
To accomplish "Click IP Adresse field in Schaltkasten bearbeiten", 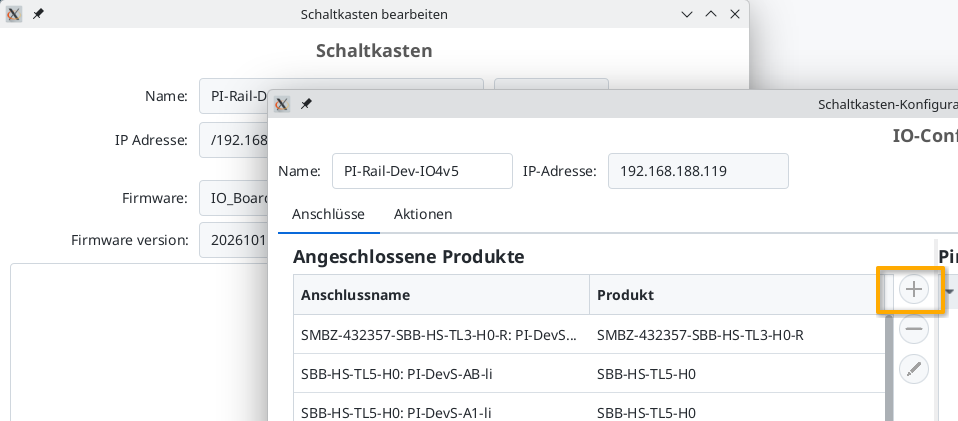I will point(233,141).
